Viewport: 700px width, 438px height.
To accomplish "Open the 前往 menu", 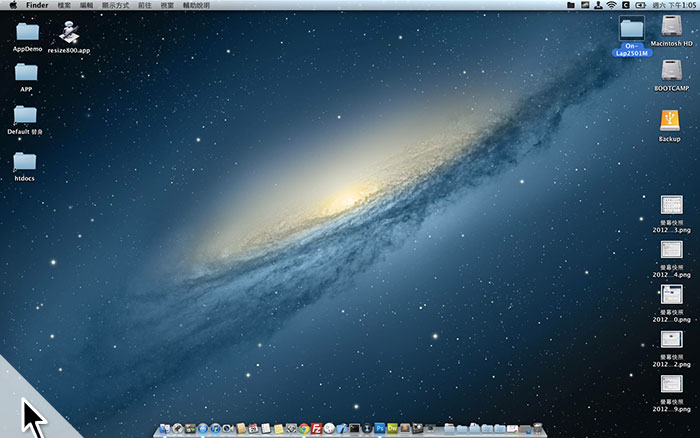I will [x=145, y=5].
